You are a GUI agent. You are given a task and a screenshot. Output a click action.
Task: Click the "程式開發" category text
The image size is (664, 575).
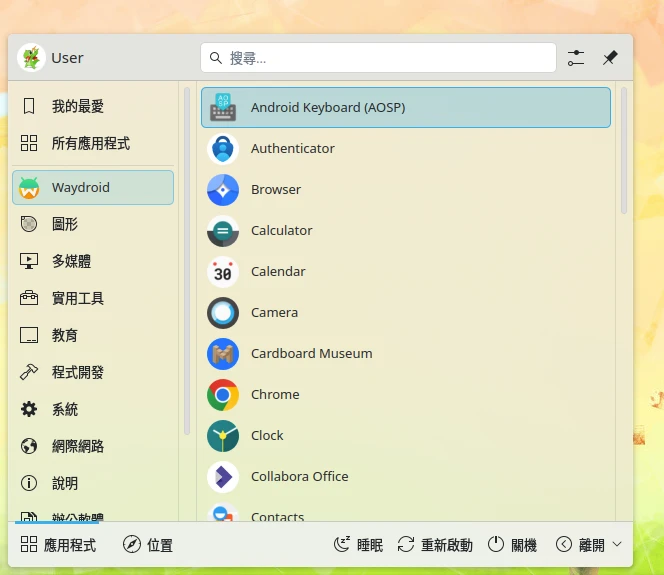(77, 373)
